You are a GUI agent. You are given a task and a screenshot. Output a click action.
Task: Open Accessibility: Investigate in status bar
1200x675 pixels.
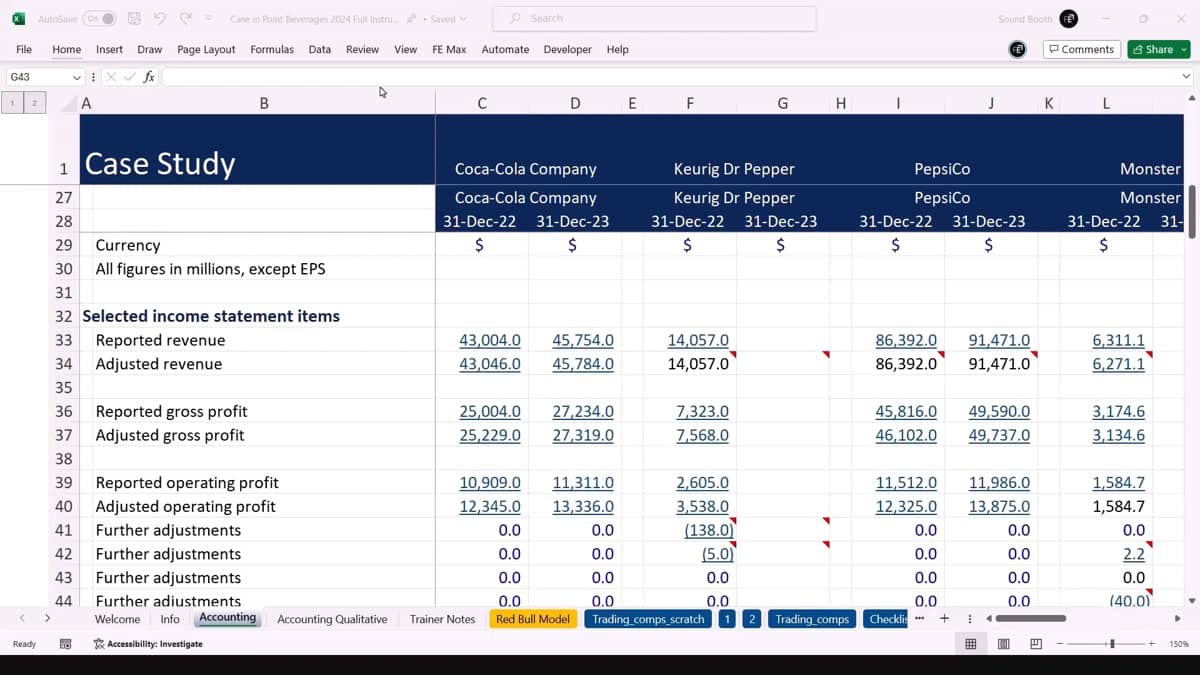tap(149, 644)
